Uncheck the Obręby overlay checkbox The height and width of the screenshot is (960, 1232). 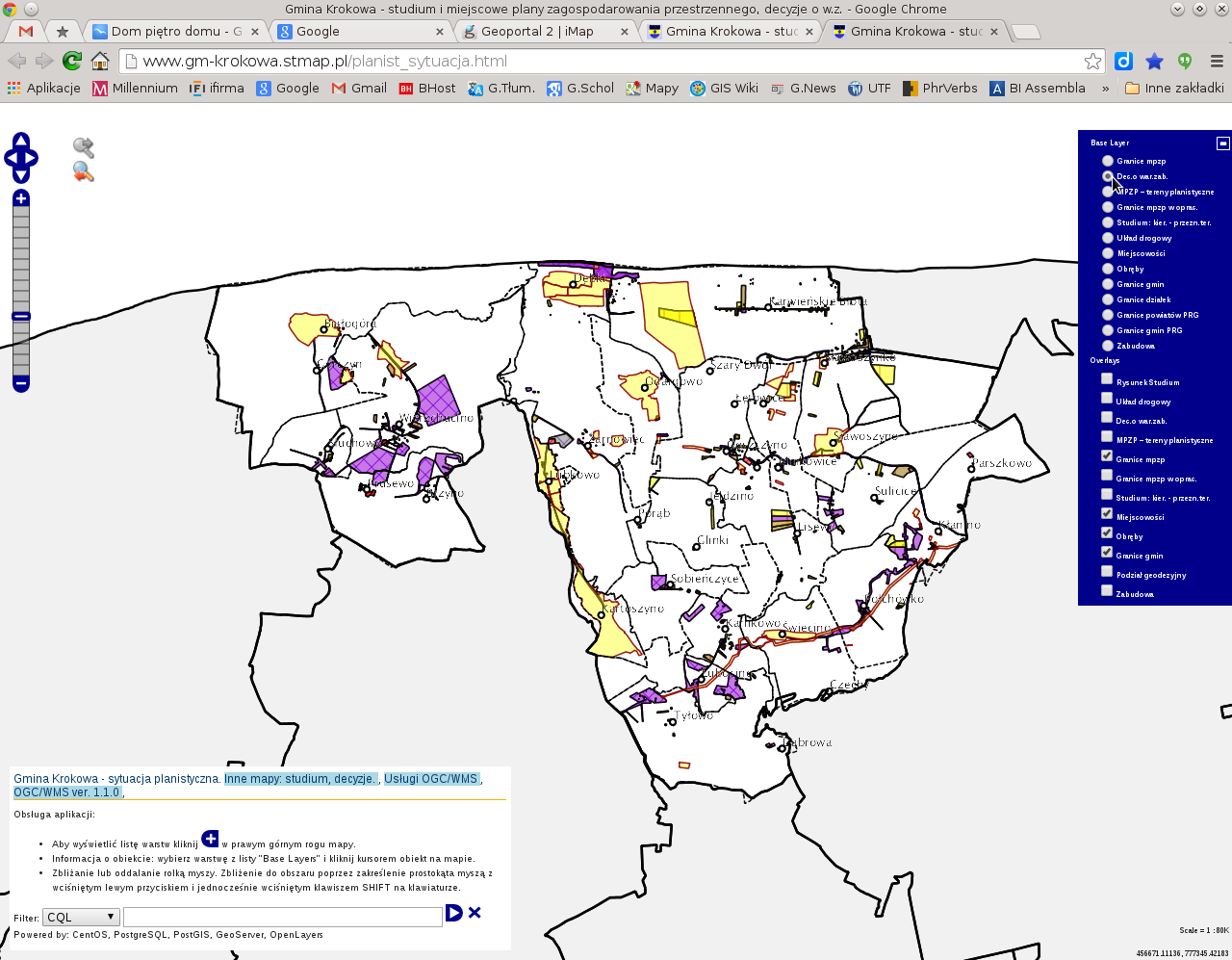pos(1107,532)
